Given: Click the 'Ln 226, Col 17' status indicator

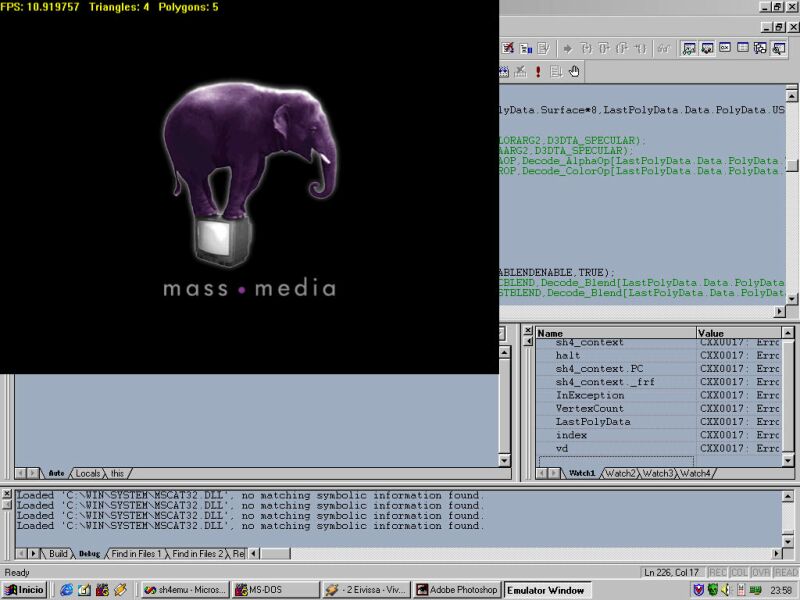Looking at the screenshot, I should pyautogui.click(x=671, y=572).
